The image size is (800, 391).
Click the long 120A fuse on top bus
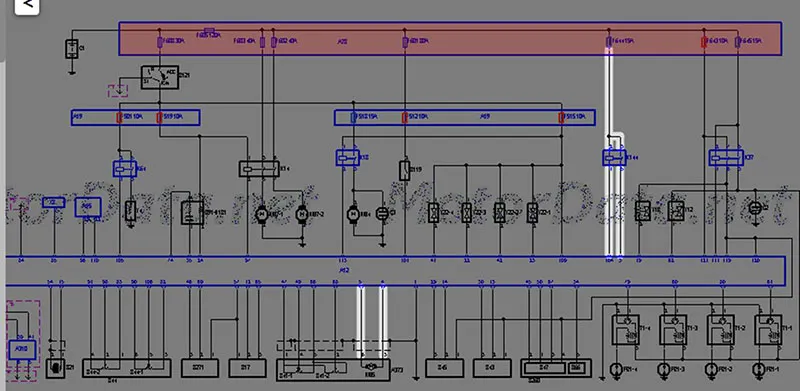tap(209, 31)
